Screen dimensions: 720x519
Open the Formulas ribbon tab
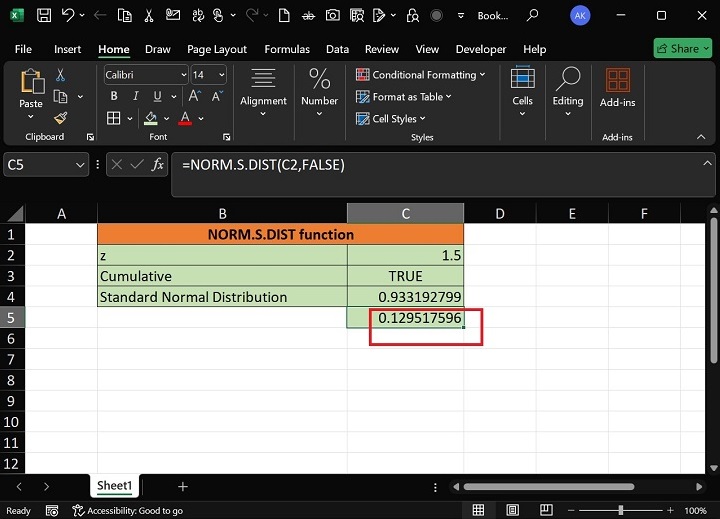point(287,49)
